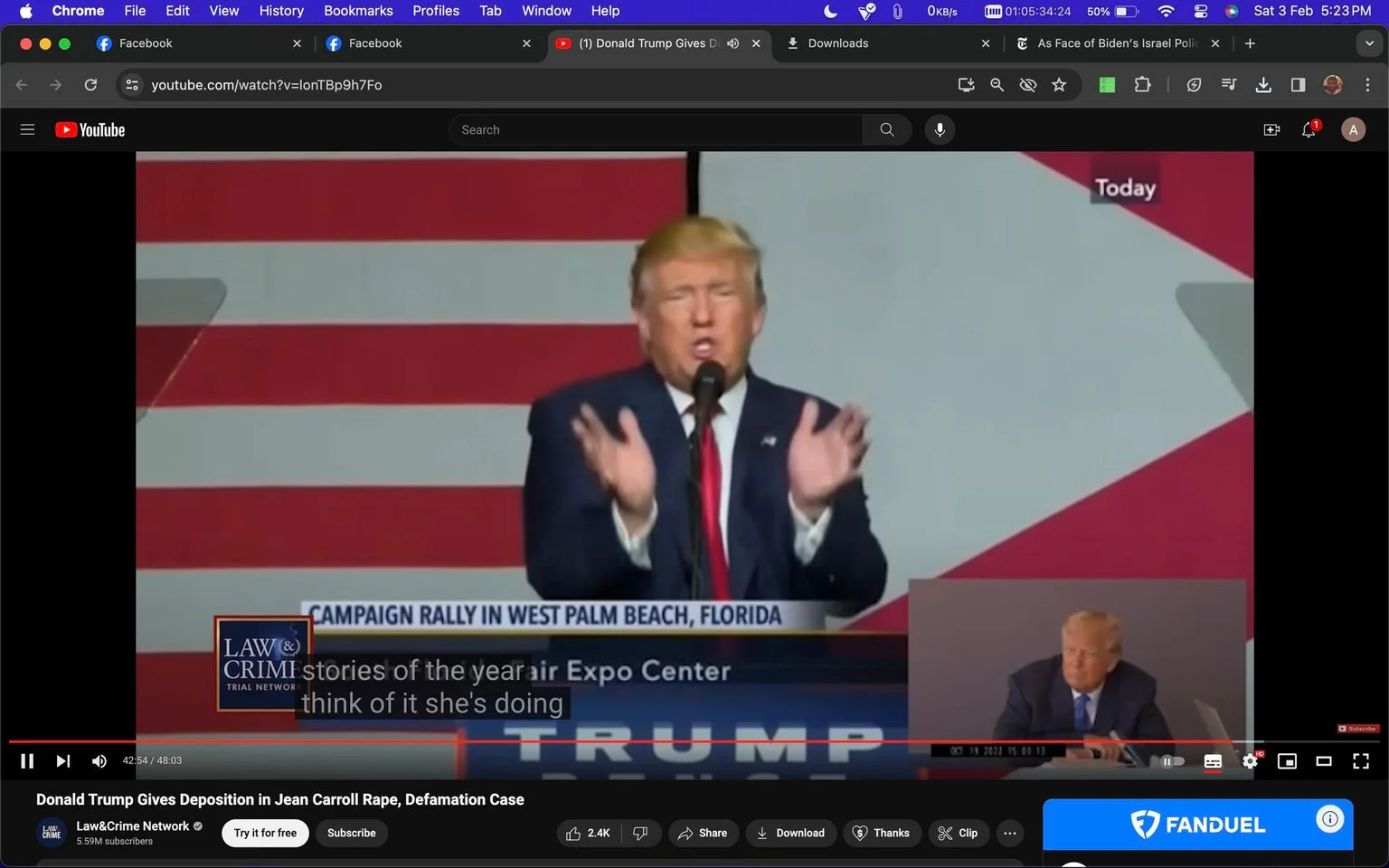The width and height of the screenshot is (1389, 868).
Task: Open YouTube notifications bell
Action: 1309,130
